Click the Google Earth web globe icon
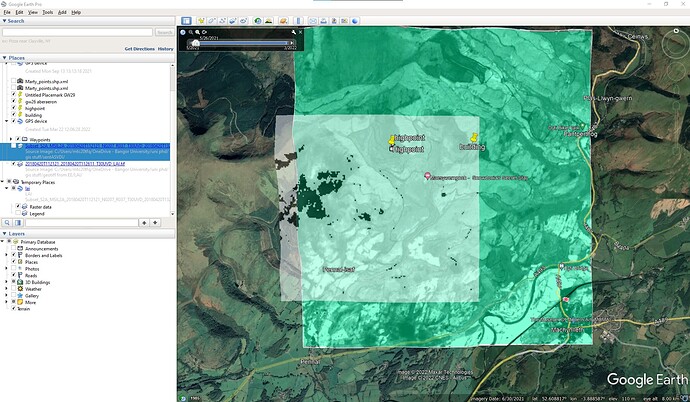This screenshot has height=402, width=690. (355, 21)
